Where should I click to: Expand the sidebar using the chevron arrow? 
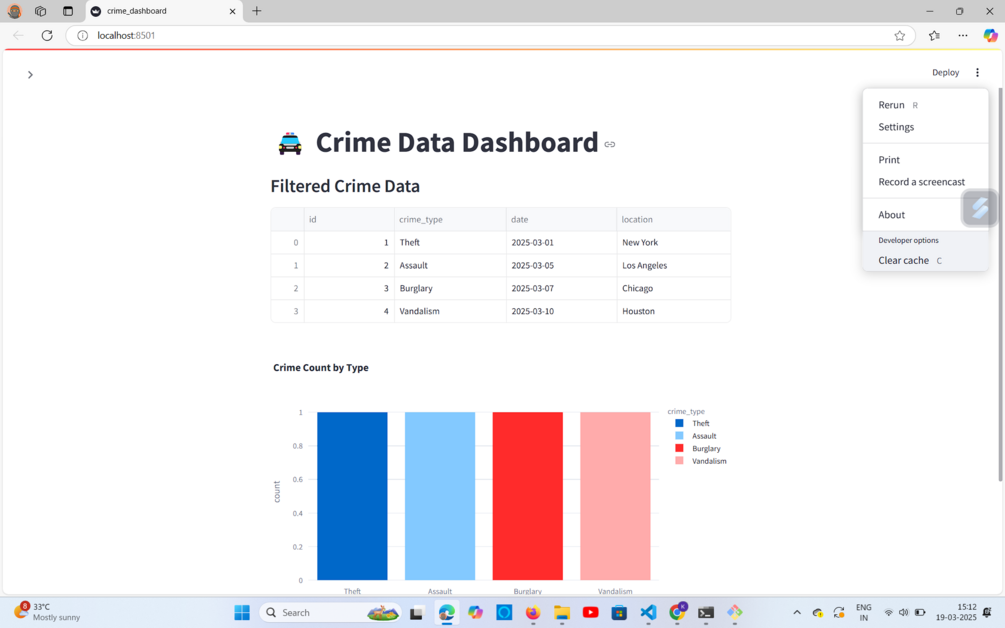point(30,74)
